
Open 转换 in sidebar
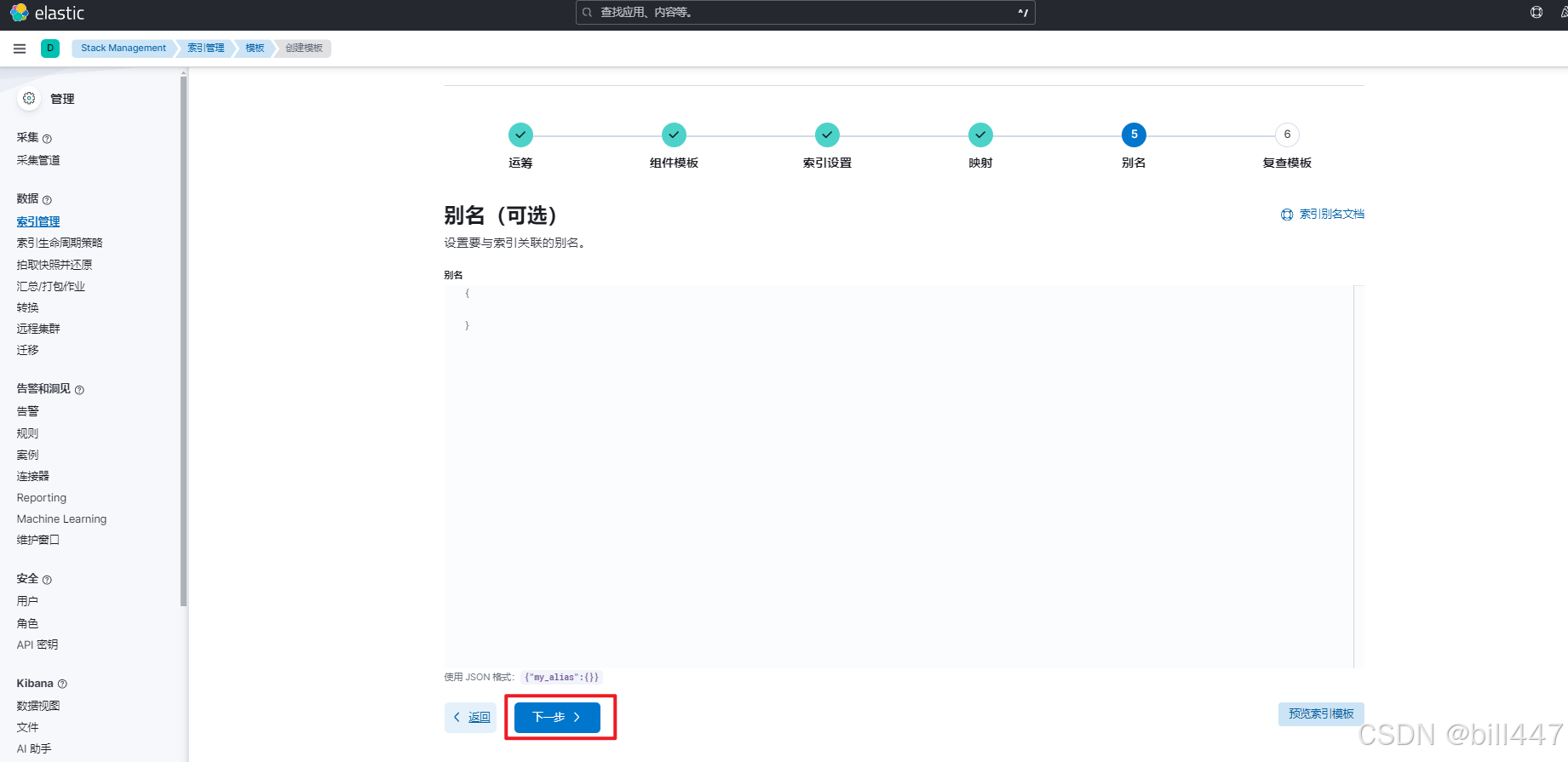tap(27, 307)
